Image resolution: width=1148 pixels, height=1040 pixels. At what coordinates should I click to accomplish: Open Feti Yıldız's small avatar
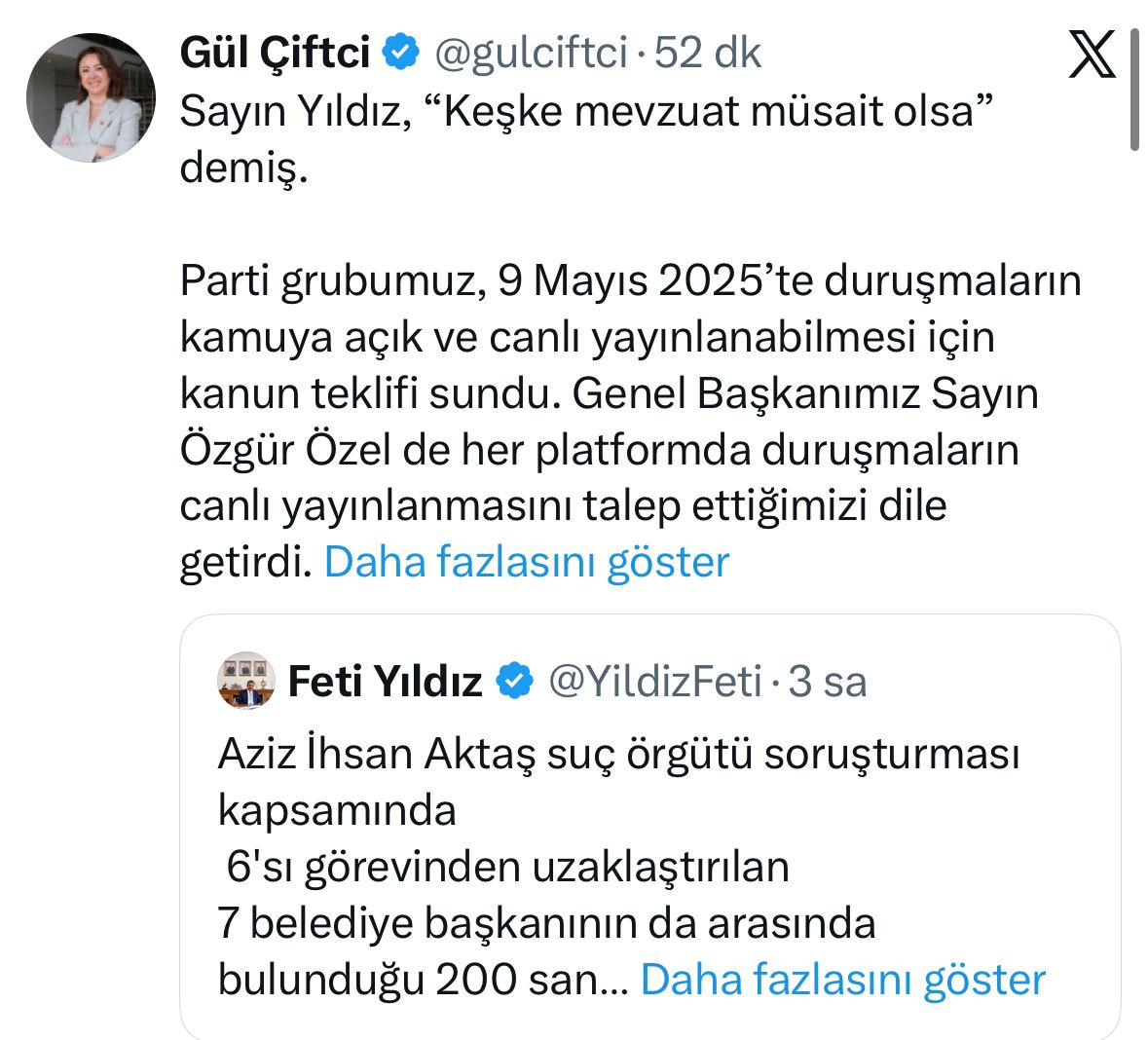point(246,680)
